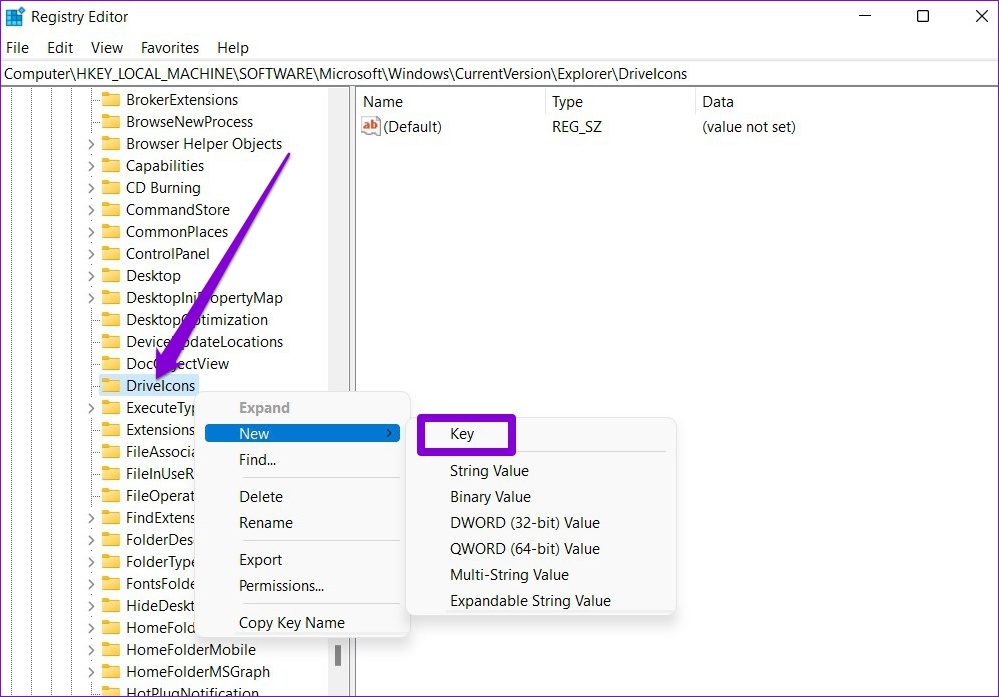Choose New in the context menu
This screenshot has height=697, width=999.
coord(302,433)
